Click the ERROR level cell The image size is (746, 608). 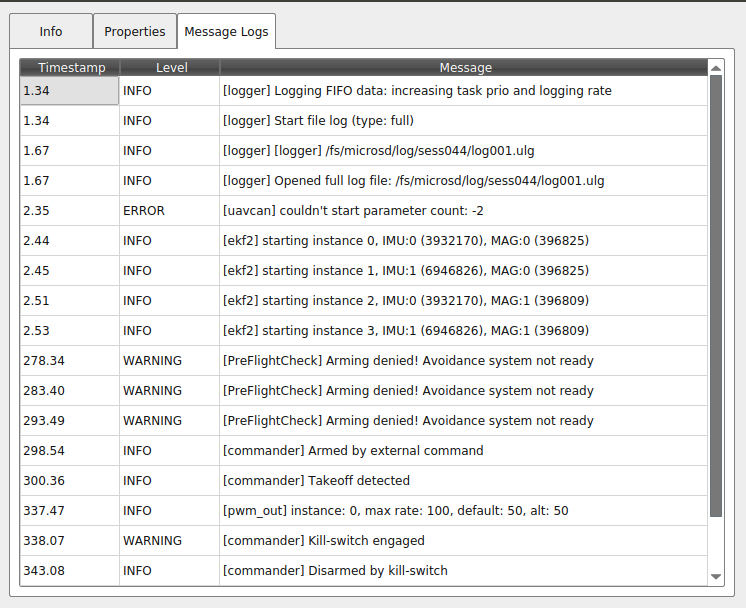click(x=169, y=211)
